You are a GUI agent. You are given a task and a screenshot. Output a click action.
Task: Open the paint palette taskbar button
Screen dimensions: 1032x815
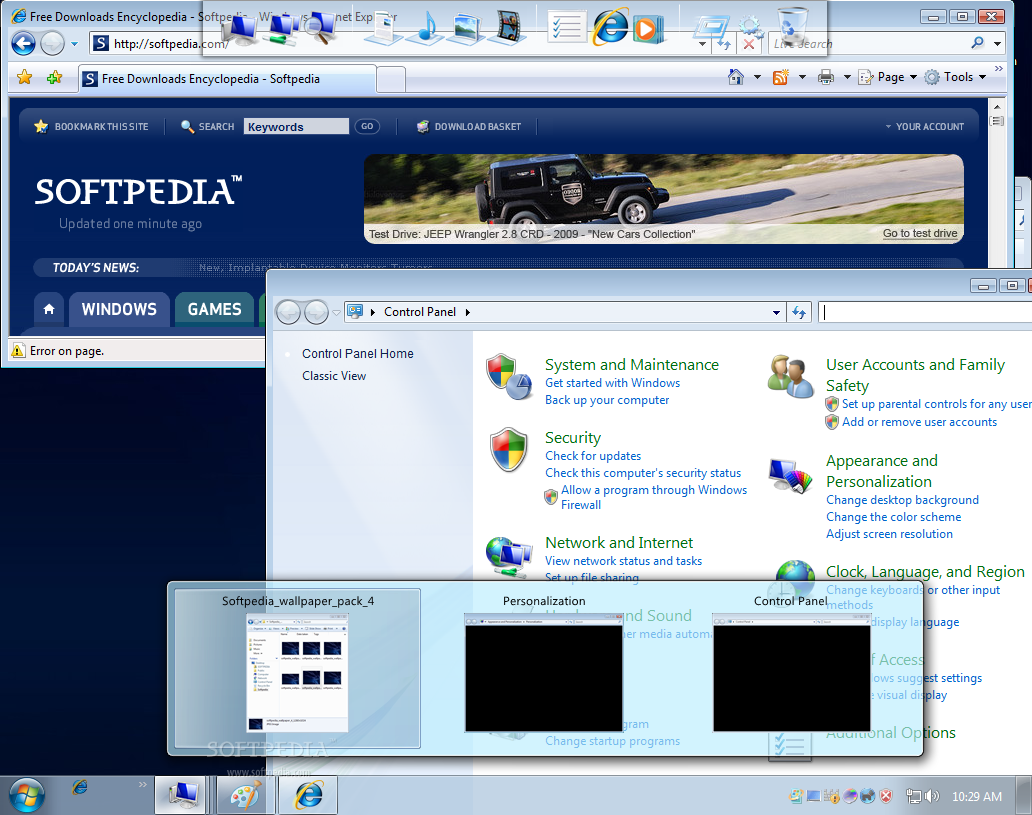pos(246,795)
